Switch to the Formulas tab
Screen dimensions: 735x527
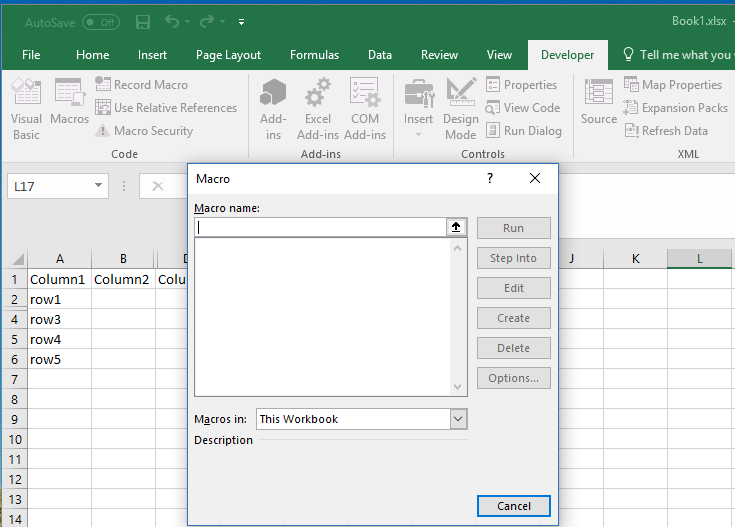click(314, 55)
